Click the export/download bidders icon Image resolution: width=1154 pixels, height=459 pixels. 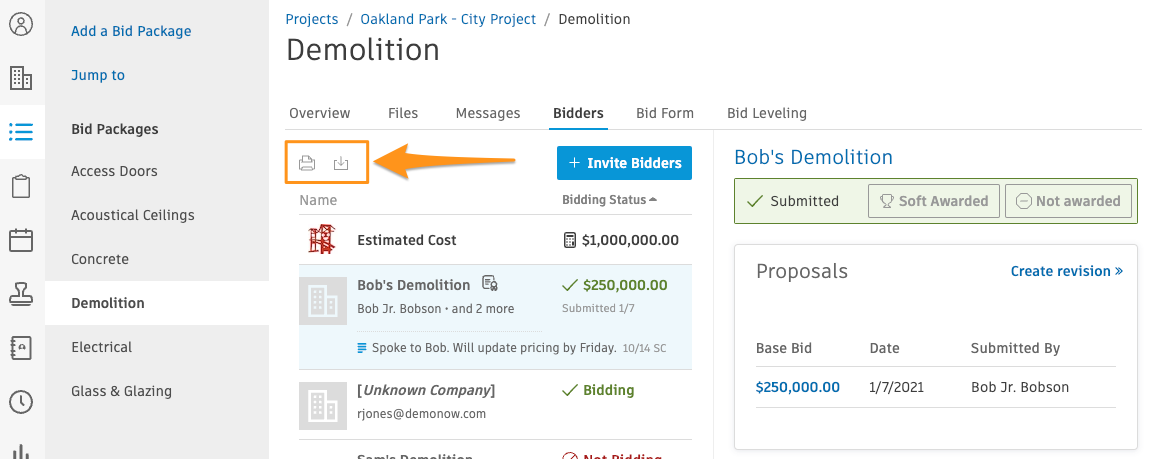(341, 163)
